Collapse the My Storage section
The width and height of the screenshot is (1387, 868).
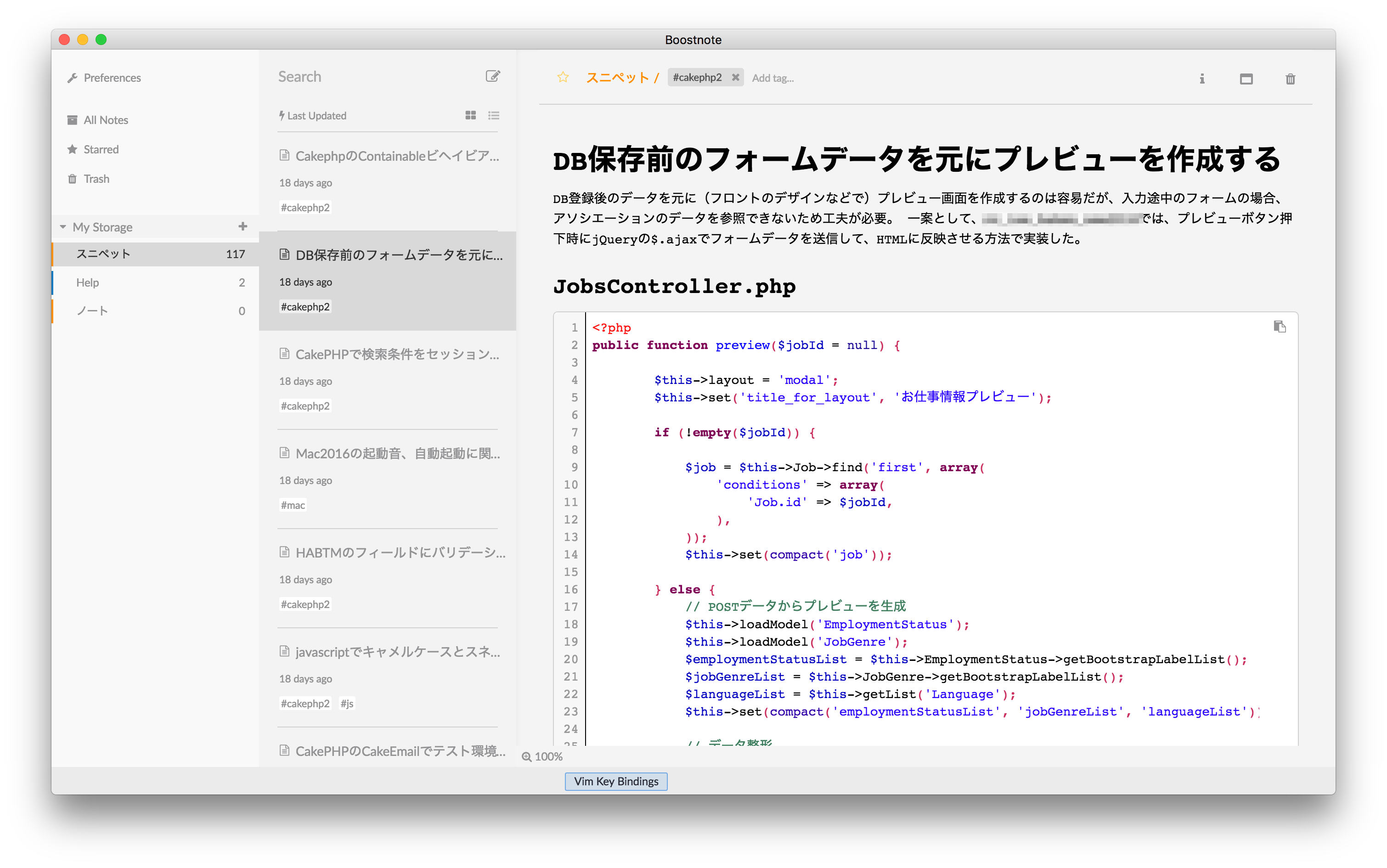coord(63,227)
